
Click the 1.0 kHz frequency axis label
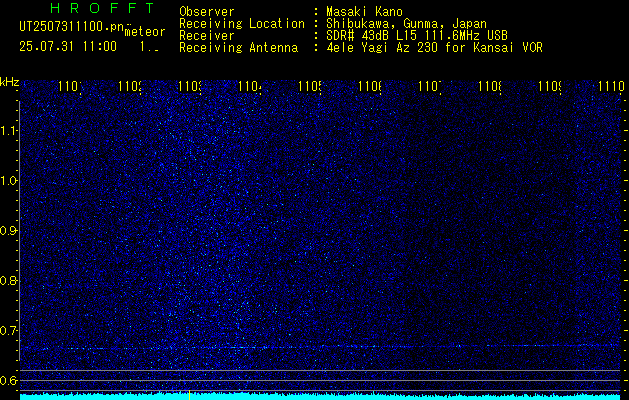point(8,181)
